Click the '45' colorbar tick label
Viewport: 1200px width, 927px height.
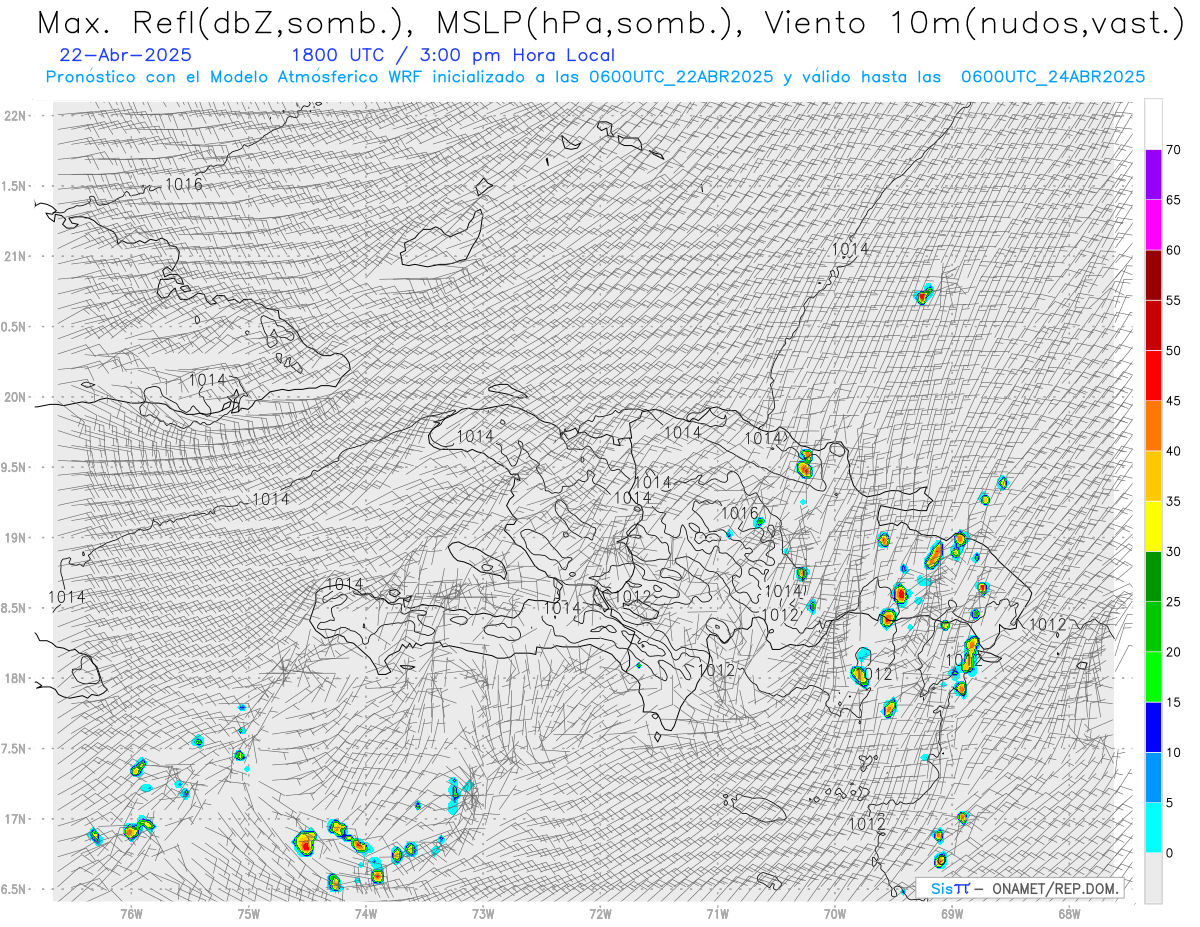pos(1173,401)
